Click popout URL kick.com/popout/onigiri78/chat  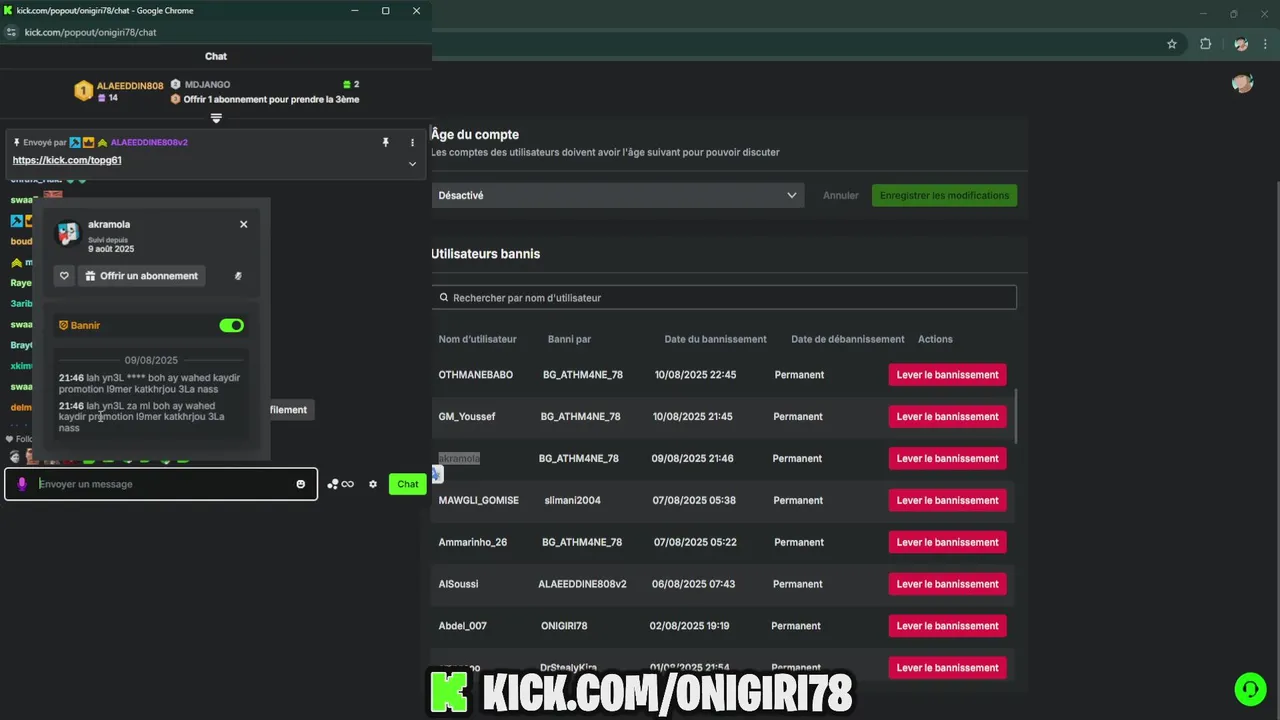coord(91,32)
